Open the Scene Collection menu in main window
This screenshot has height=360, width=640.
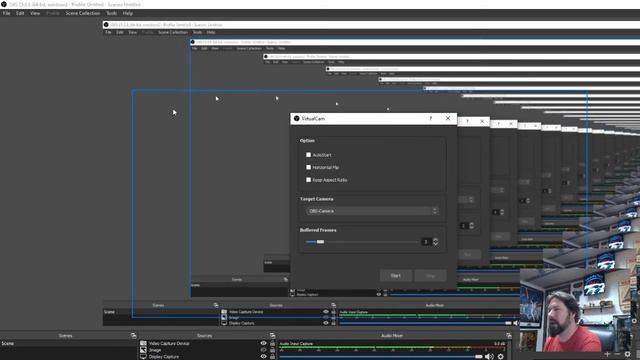pyautogui.click(x=82, y=13)
